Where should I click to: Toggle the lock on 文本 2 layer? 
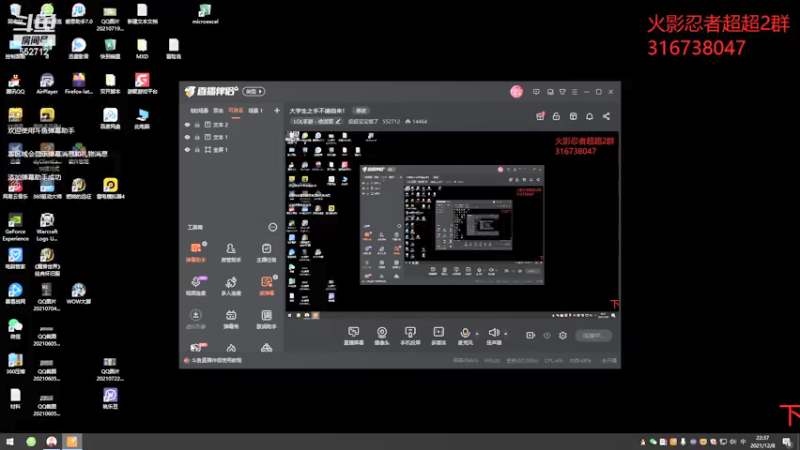tap(197, 124)
